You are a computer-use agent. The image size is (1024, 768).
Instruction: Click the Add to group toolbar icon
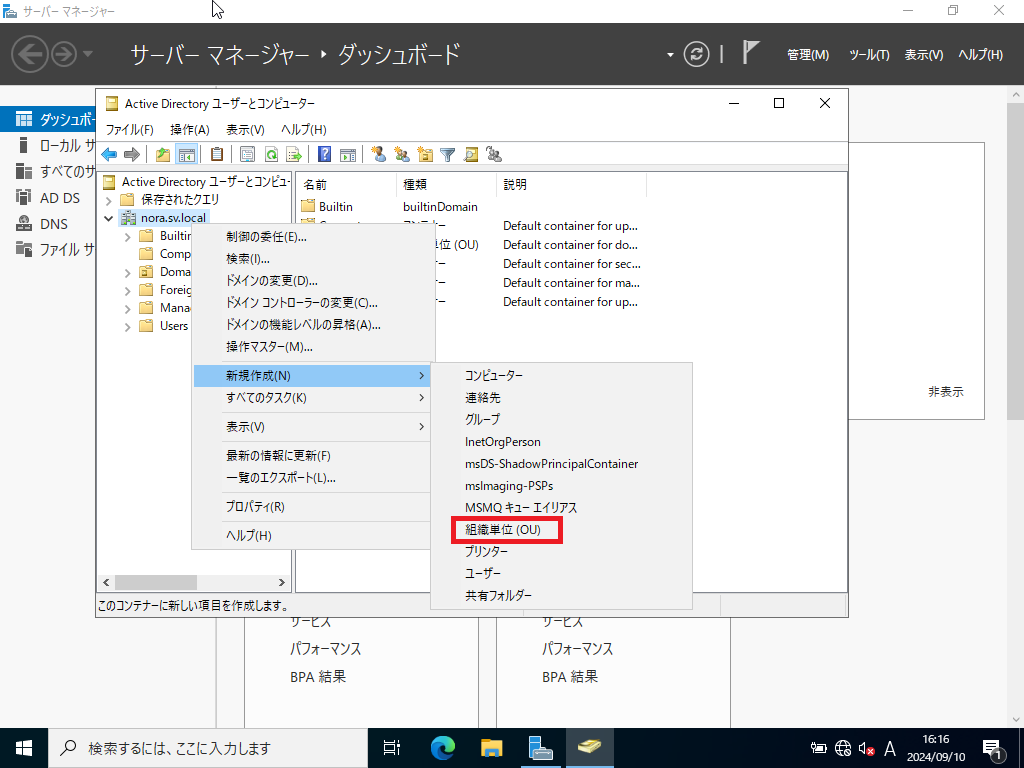click(x=494, y=155)
